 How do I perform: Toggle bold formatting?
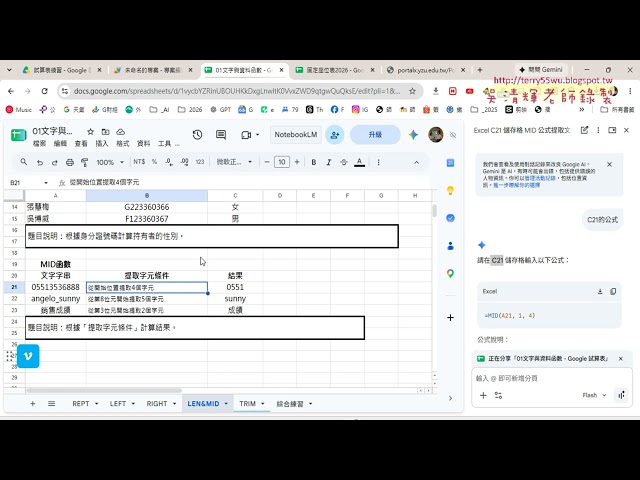point(313,162)
